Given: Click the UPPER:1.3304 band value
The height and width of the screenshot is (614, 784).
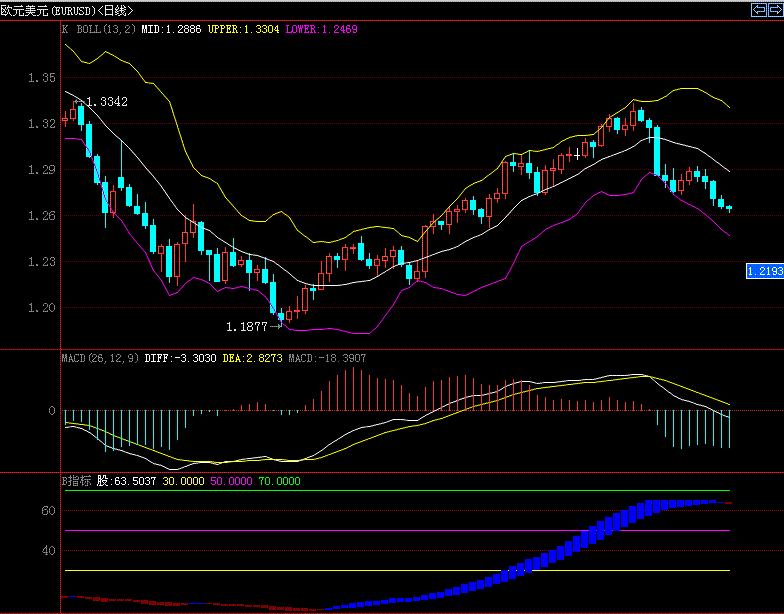Looking at the screenshot, I should 244,29.
